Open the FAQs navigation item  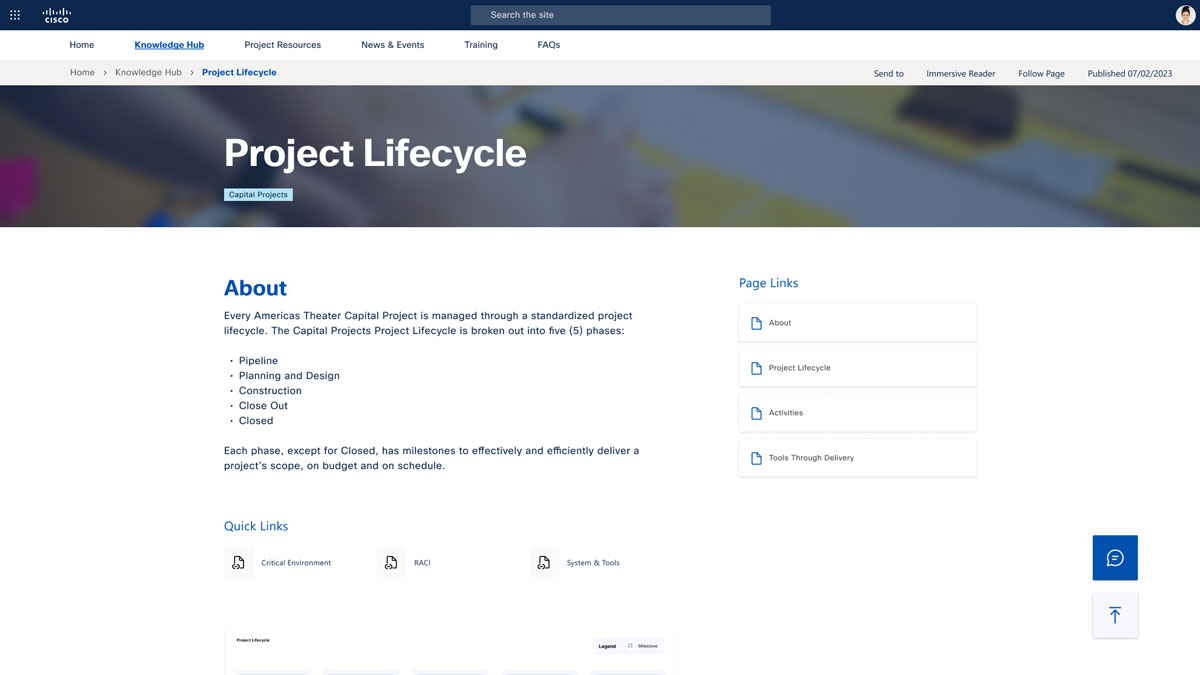(x=548, y=44)
